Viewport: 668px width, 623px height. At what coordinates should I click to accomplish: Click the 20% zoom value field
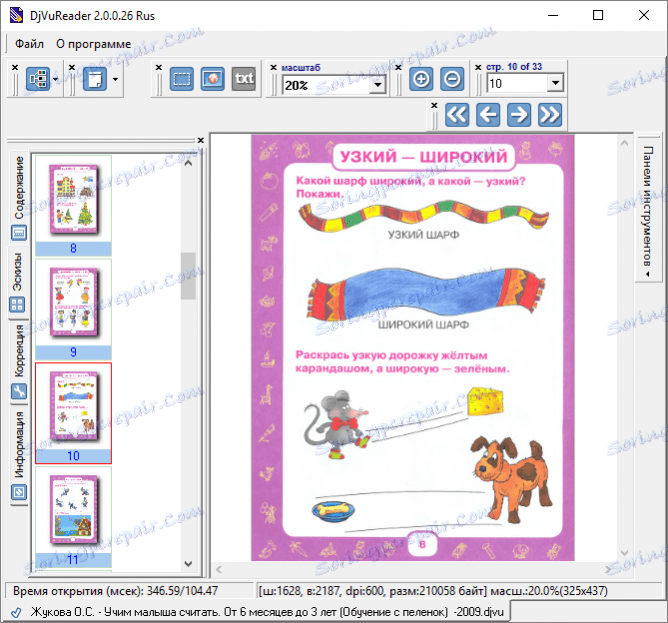[x=326, y=85]
